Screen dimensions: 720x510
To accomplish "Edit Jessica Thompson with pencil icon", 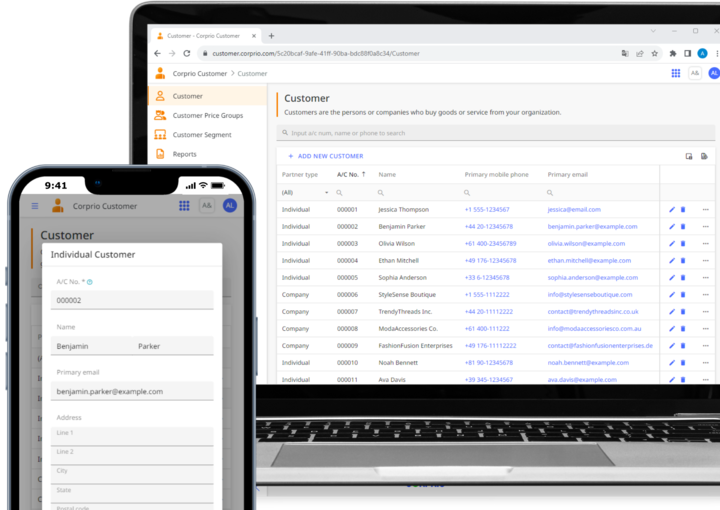I will 672,210.
